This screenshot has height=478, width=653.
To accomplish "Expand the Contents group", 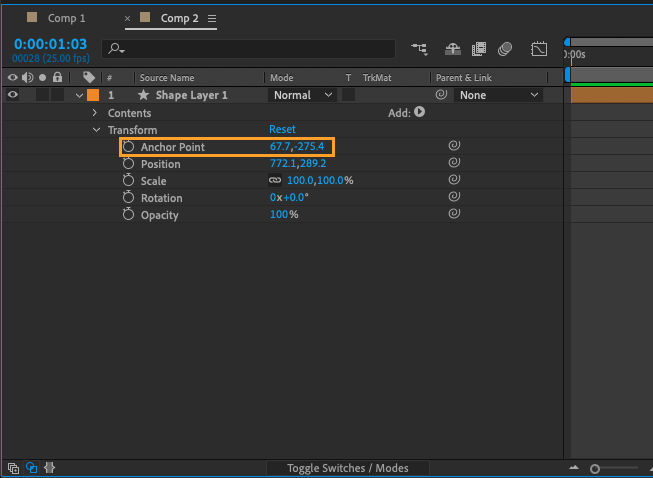I will pyautogui.click(x=96, y=113).
